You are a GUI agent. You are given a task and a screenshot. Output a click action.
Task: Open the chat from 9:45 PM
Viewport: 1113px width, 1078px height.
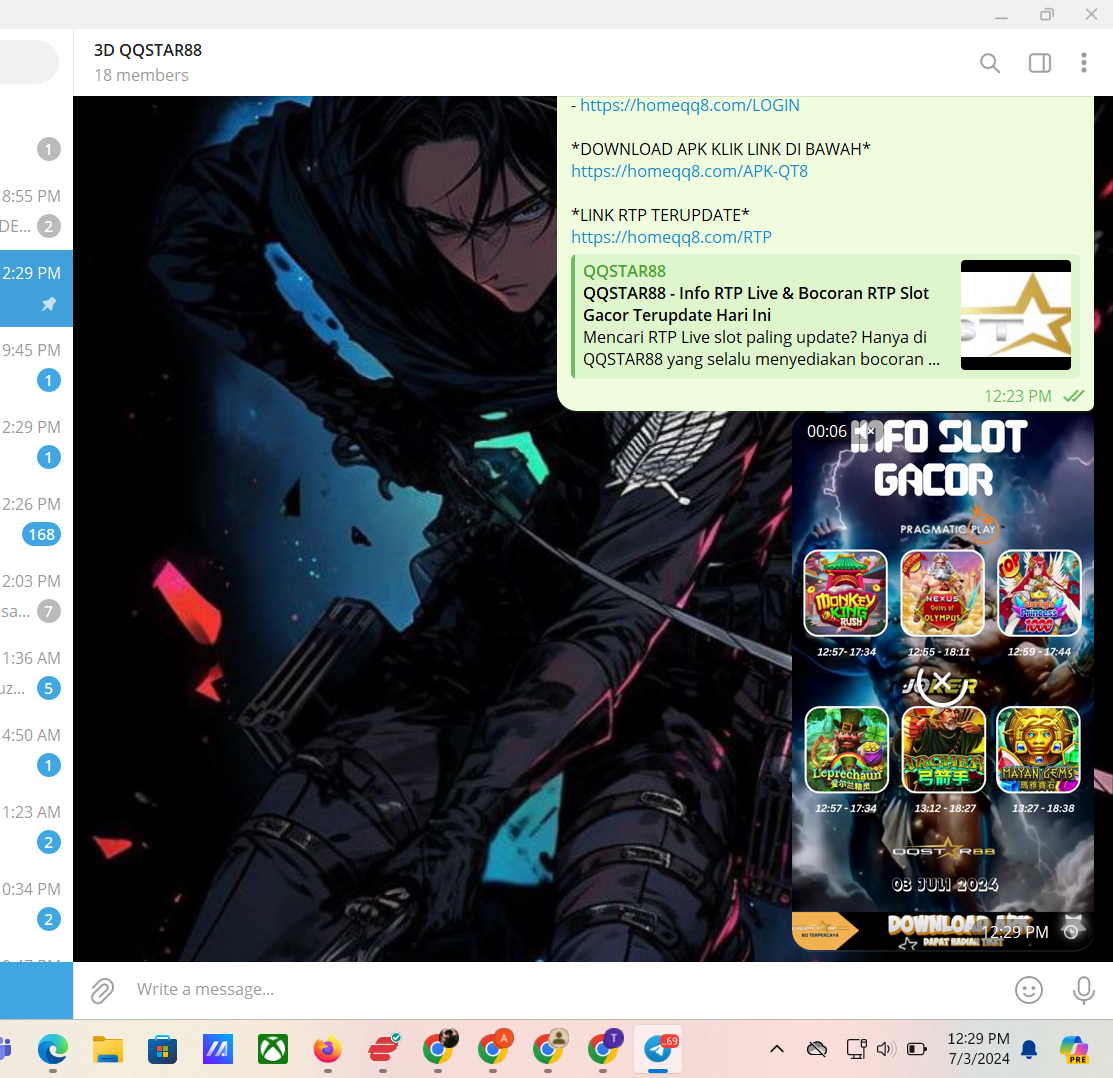(x=36, y=365)
